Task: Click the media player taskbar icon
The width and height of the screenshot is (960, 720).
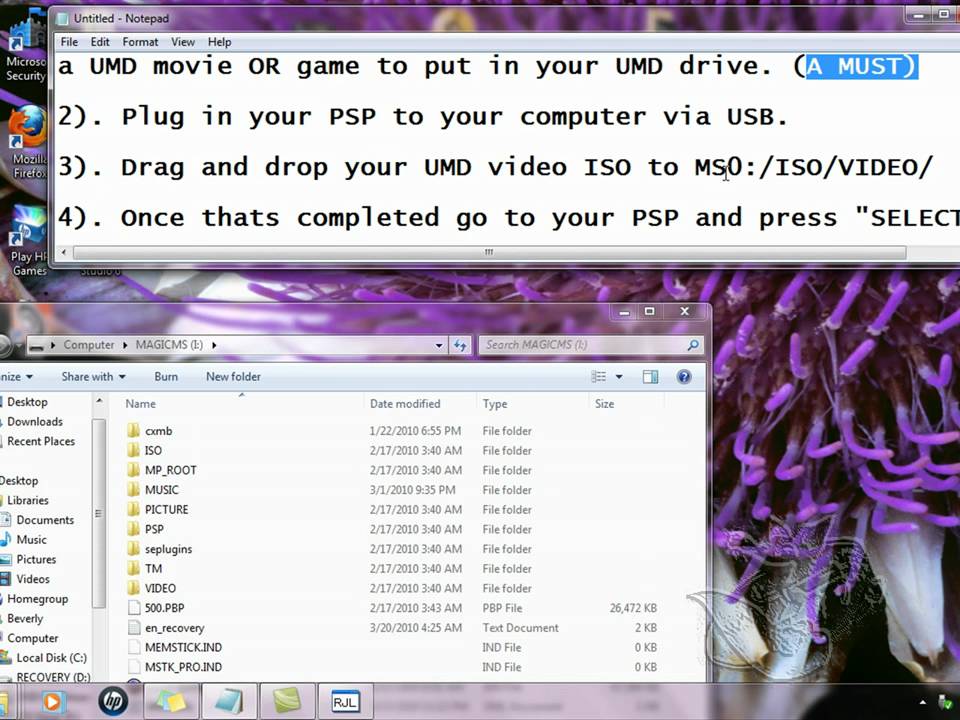Action: [53, 702]
